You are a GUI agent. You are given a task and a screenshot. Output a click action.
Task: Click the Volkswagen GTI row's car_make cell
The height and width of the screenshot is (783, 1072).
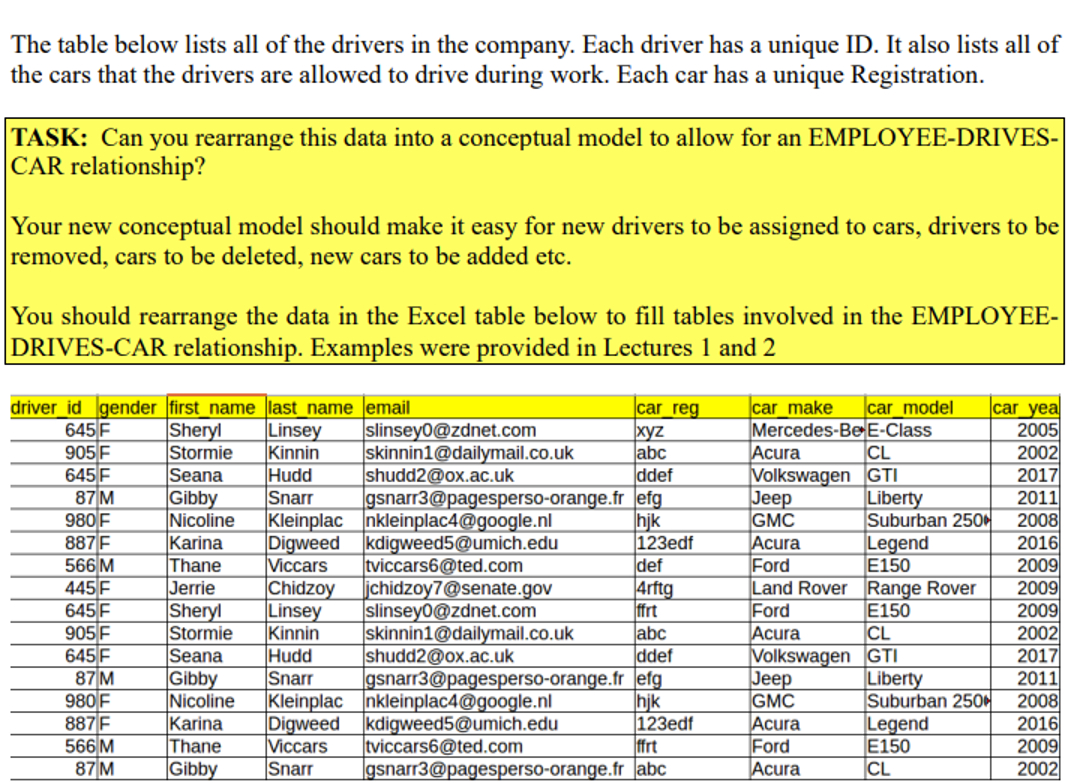(x=795, y=475)
